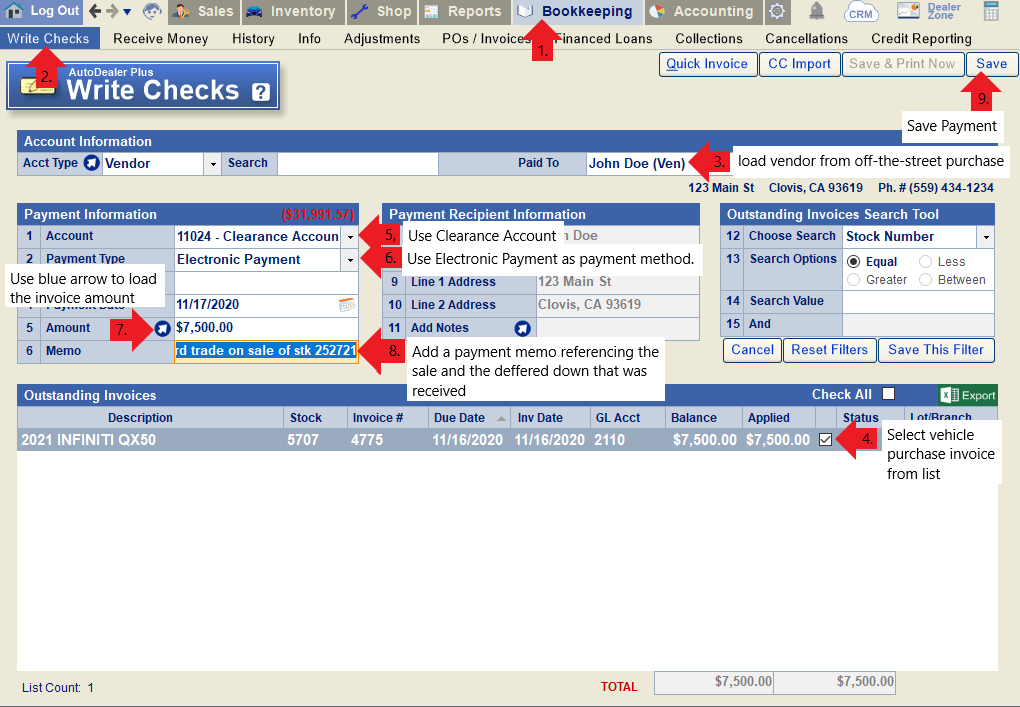The height and width of the screenshot is (707, 1020).
Task: Open the Inventory tab
Action: point(291,12)
